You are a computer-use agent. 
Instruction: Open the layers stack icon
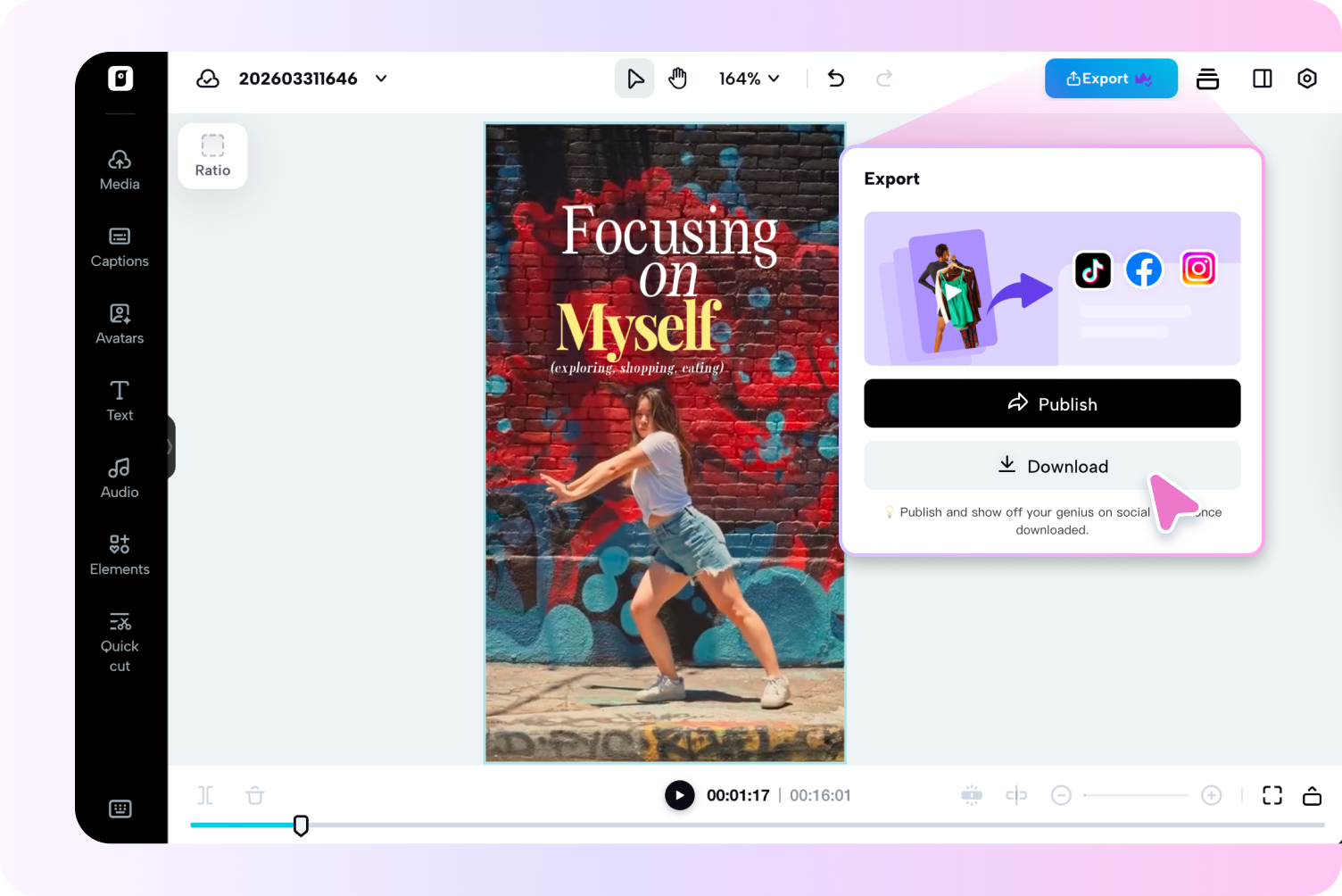(1207, 79)
